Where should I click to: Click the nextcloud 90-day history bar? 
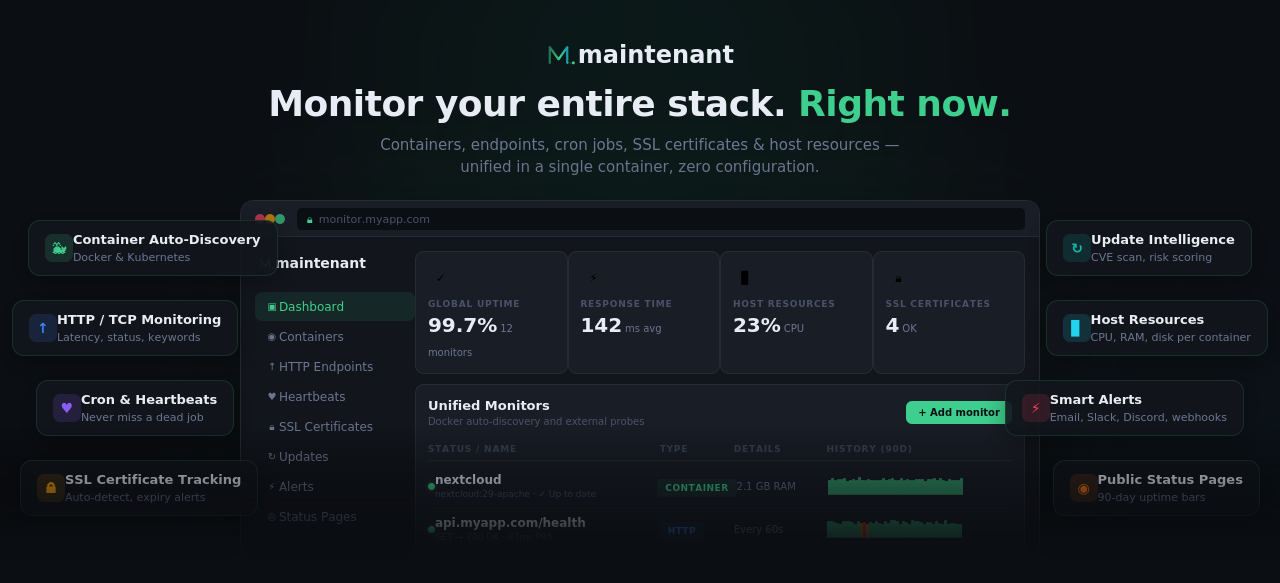click(893, 485)
